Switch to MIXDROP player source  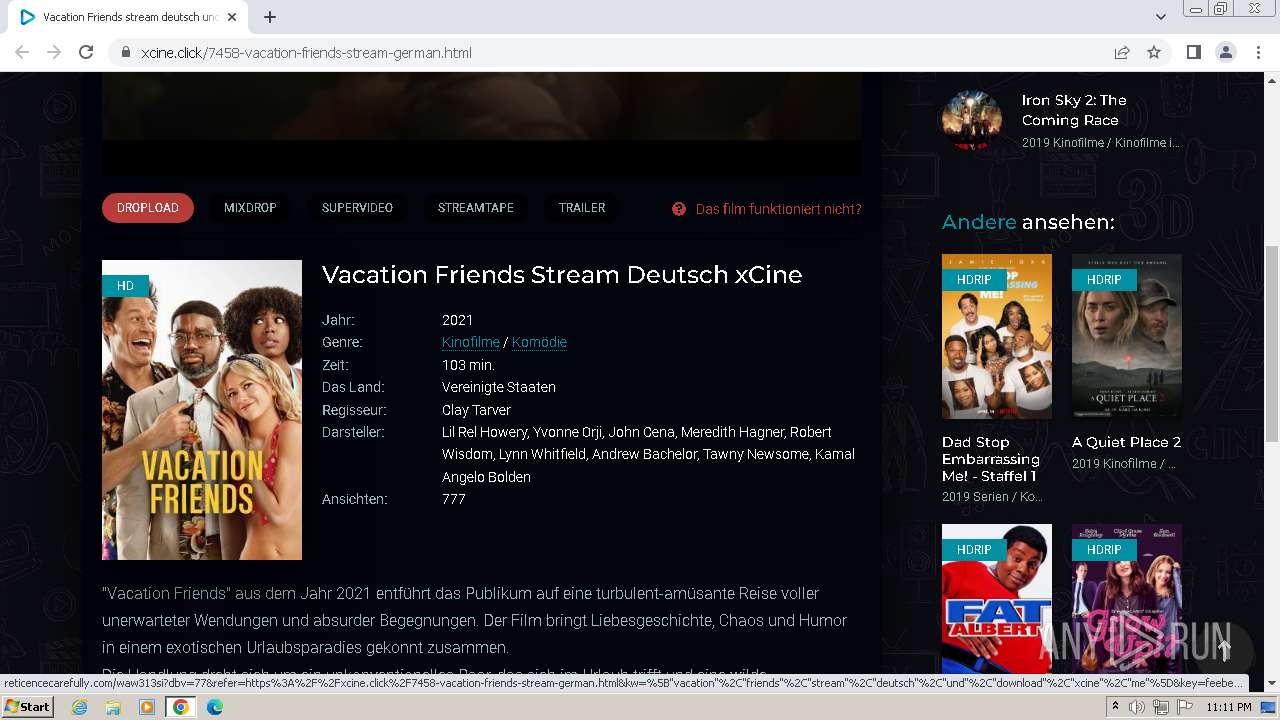(250, 208)
